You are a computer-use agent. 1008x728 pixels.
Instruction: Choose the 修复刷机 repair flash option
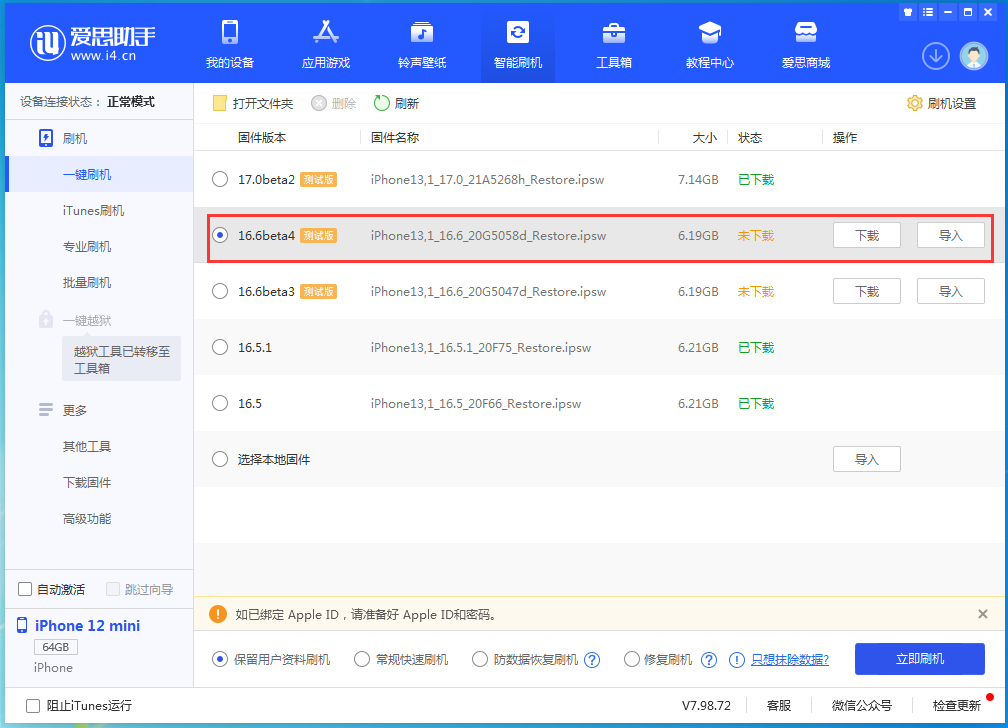coord(632,659)
